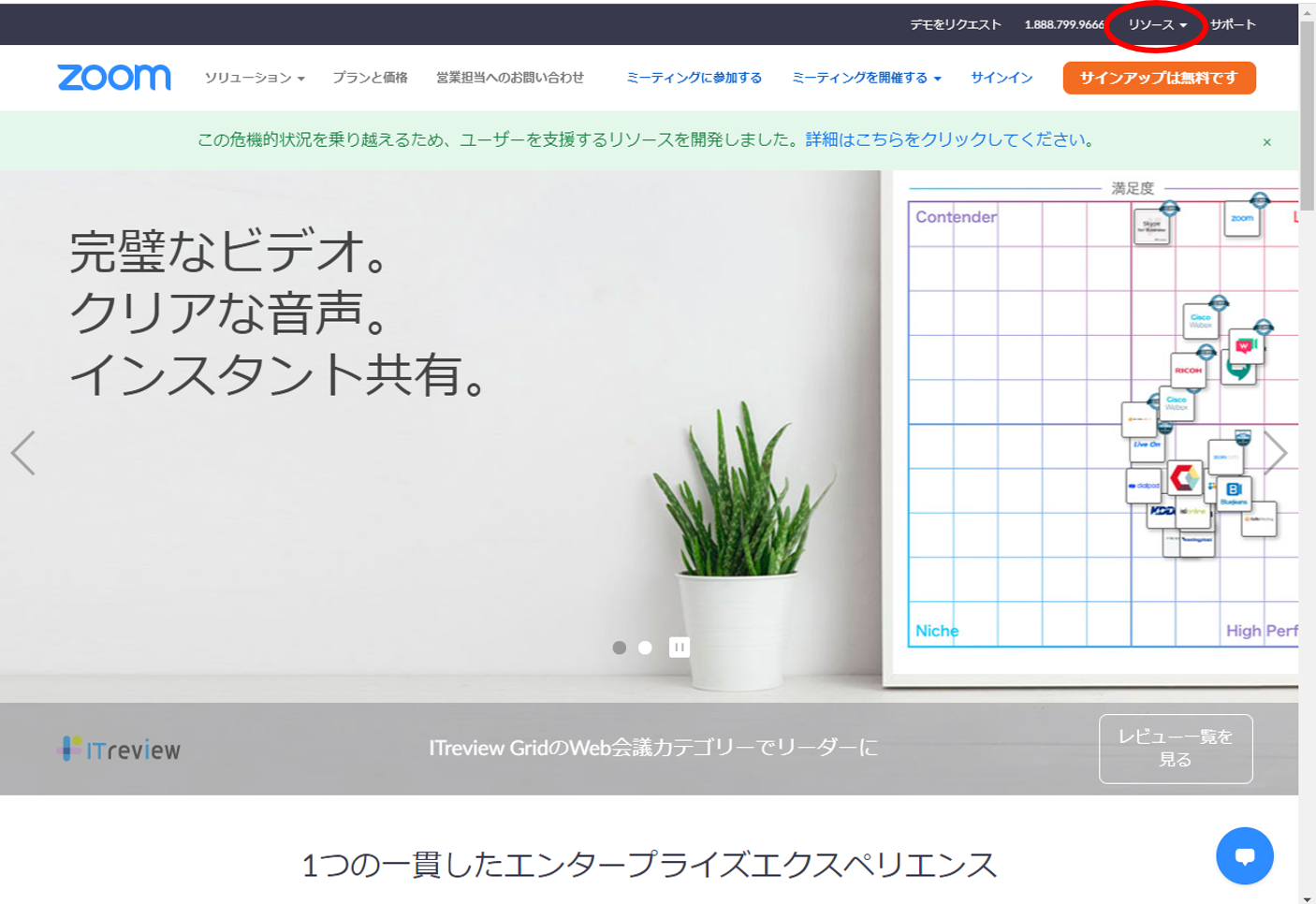Click 1つの一貫したエンタープライズエクスペリエンス heading
The image size is (1316, 904).
649,865
